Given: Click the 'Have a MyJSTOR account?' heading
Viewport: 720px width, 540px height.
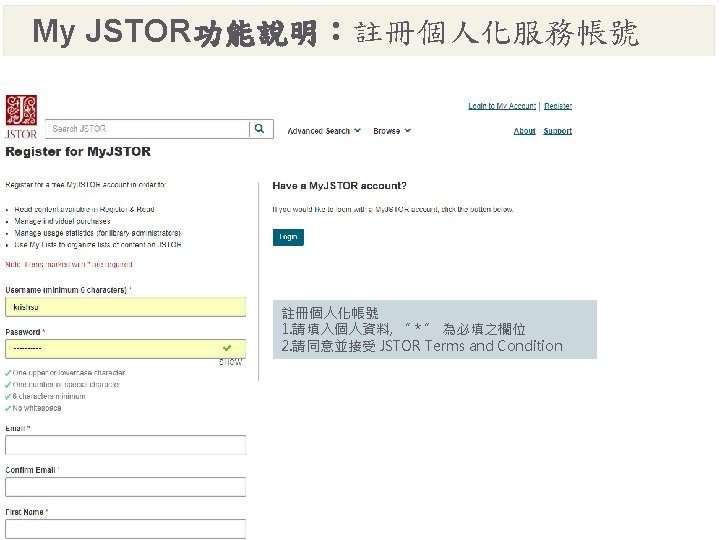Looking at the screenshot, I should [339, 186].
